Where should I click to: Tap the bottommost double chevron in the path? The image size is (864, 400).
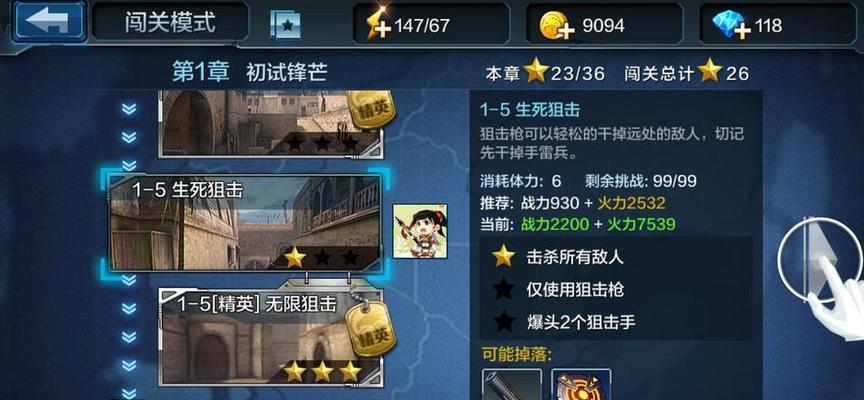[128, 393]
